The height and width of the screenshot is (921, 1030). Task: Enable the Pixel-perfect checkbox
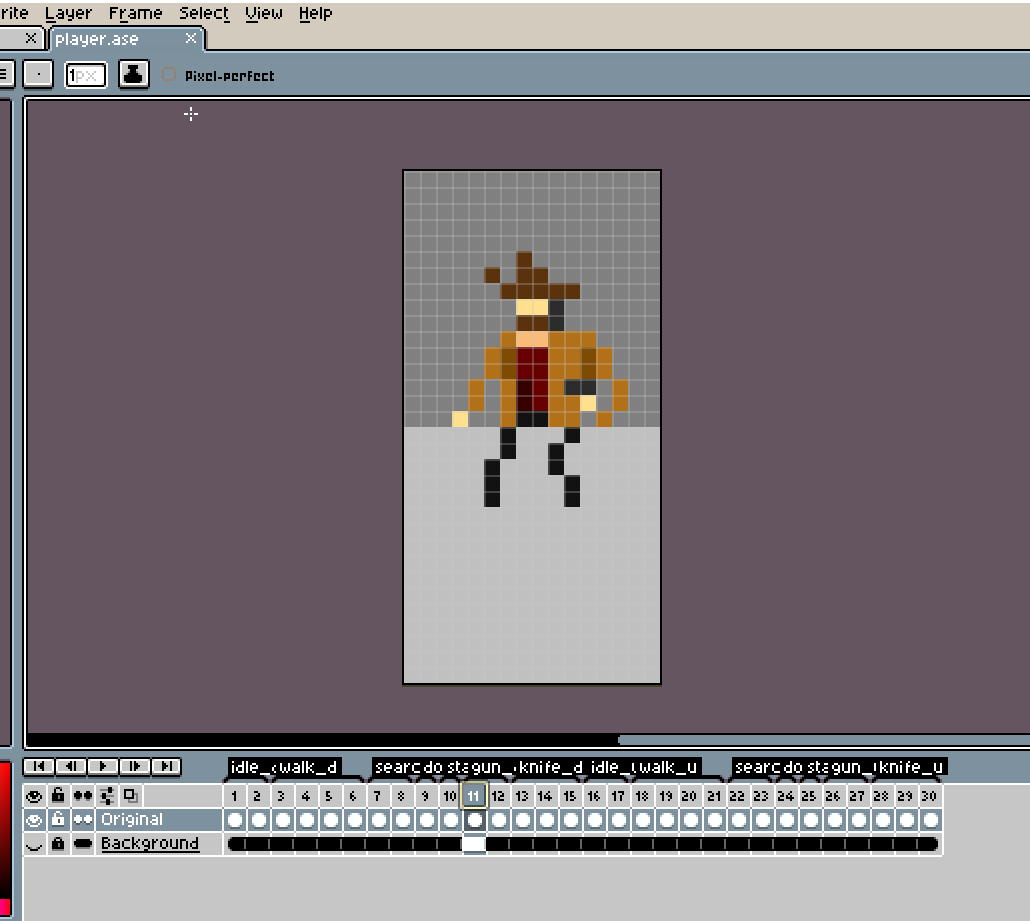pyautogui.click(x=167, y=74)
